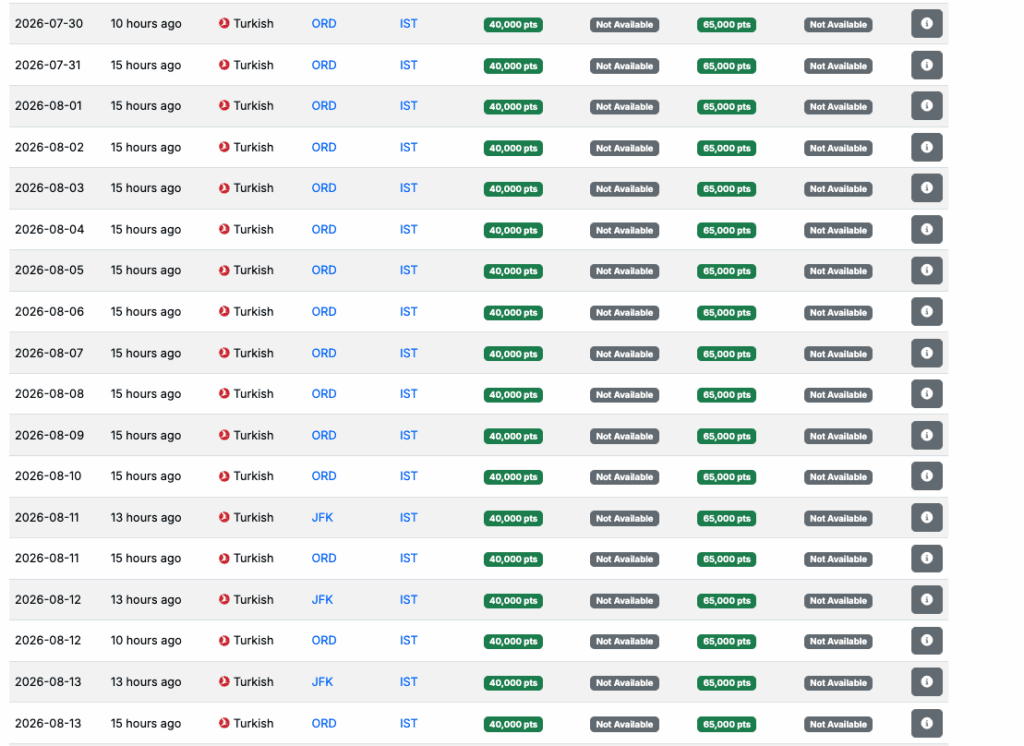
Task: Open info button for 2026-07-30 flight
Action: [926, 24]
